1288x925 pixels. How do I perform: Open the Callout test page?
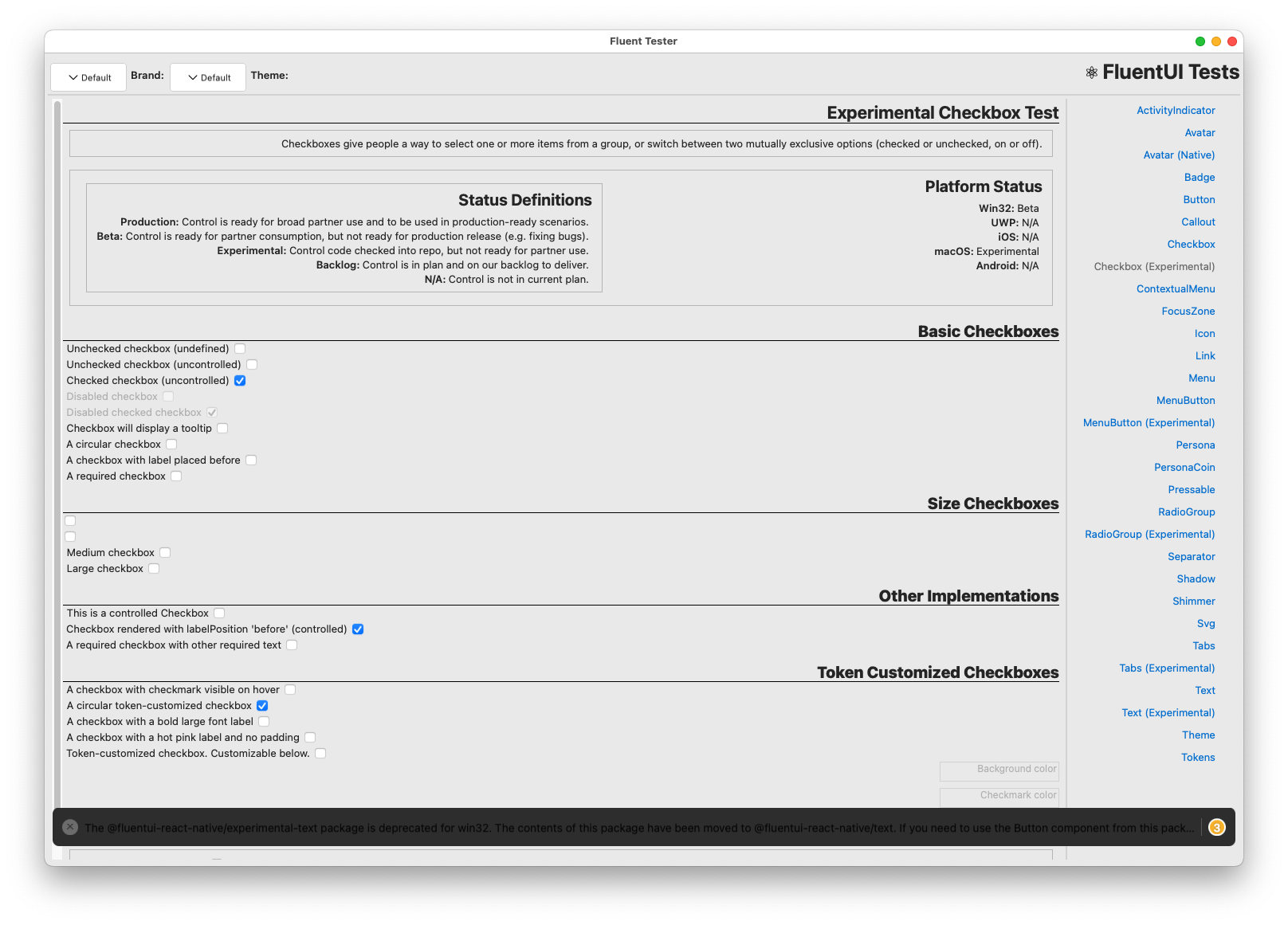[1198, 221]
